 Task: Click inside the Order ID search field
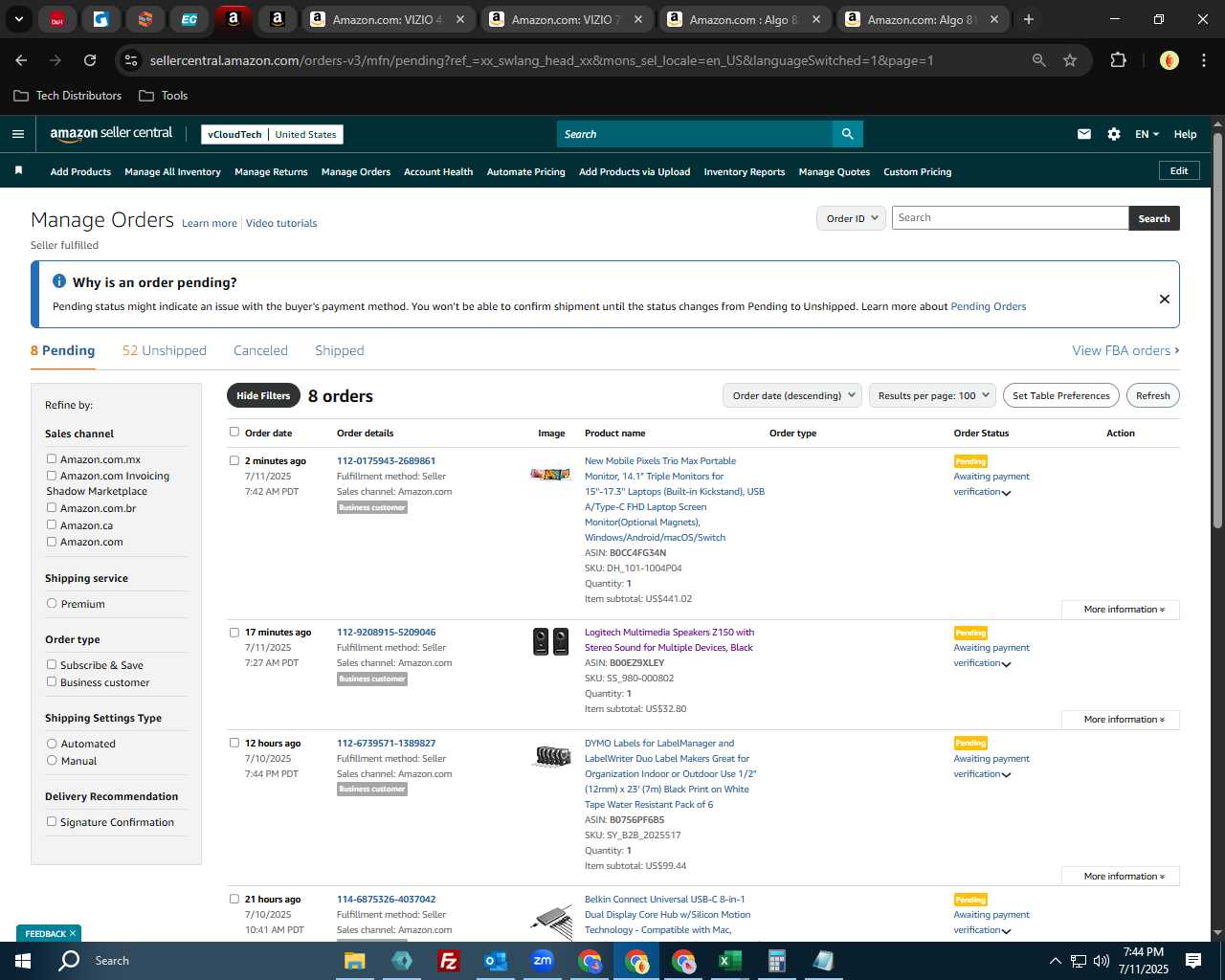click(x=1011, y=218)
